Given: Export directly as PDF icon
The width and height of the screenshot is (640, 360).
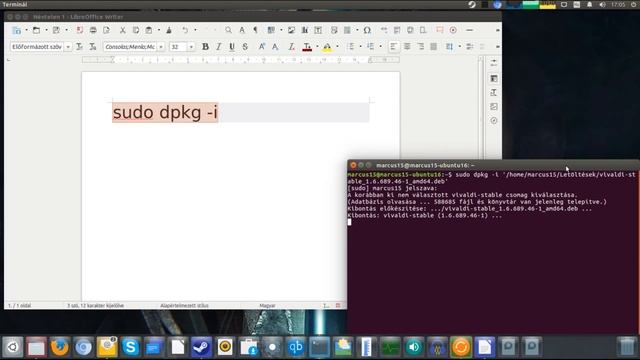Looking at the screenshot, I should tap(80, 30).
